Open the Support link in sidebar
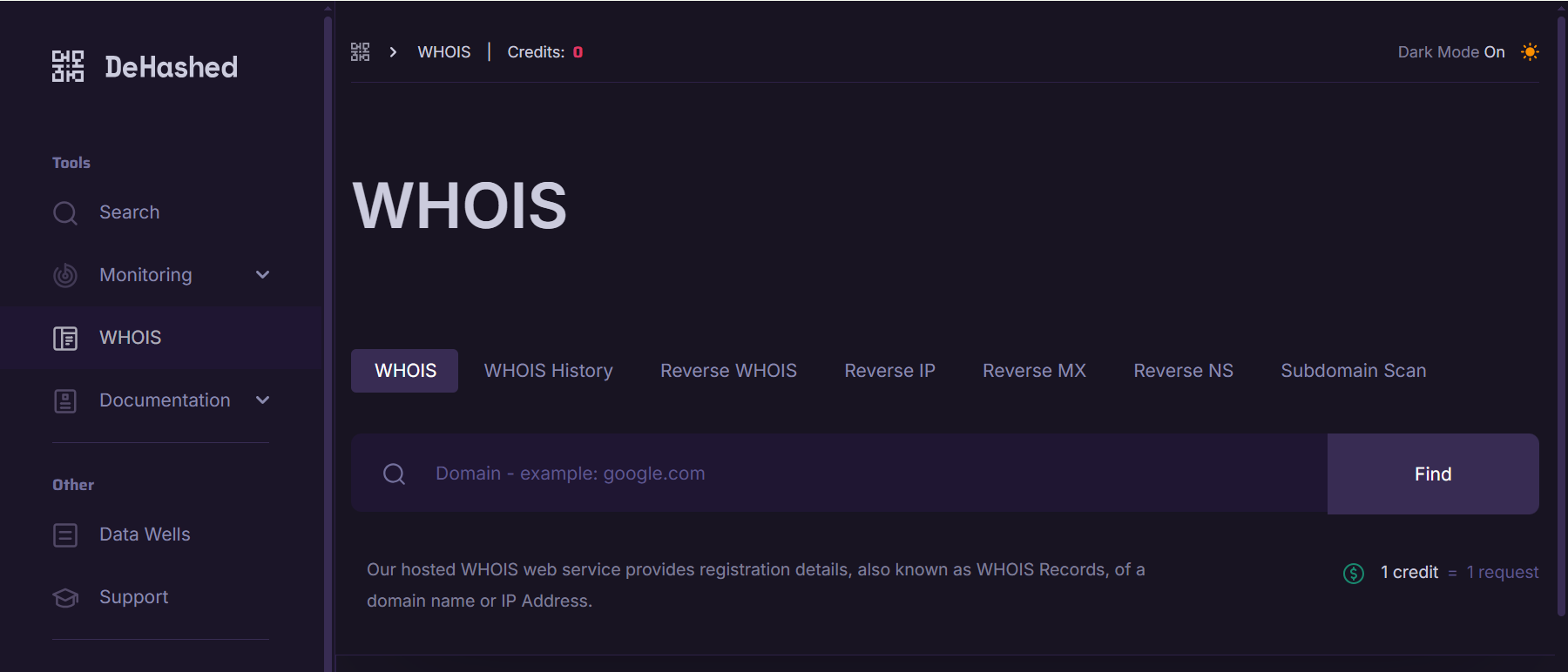The image size is (1568, 672). pyautogui.click(x=133, y=597)
